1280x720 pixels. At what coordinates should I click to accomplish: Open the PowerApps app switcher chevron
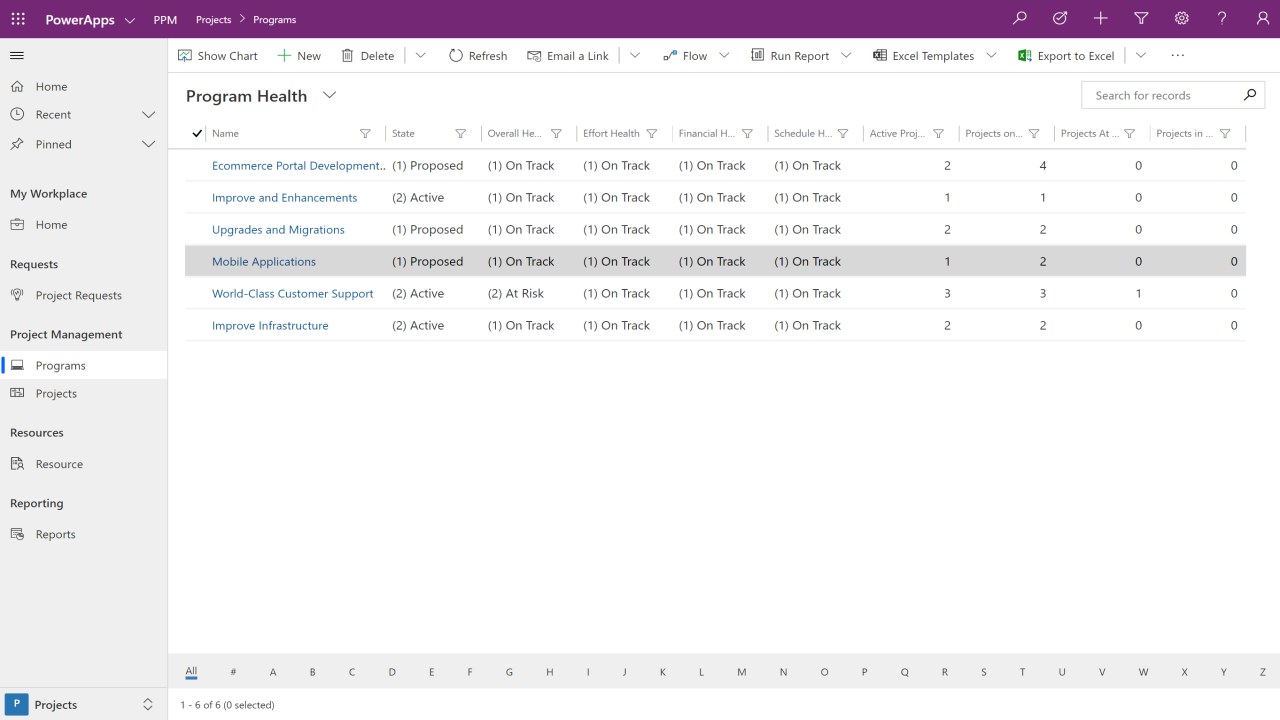[130, 20]
